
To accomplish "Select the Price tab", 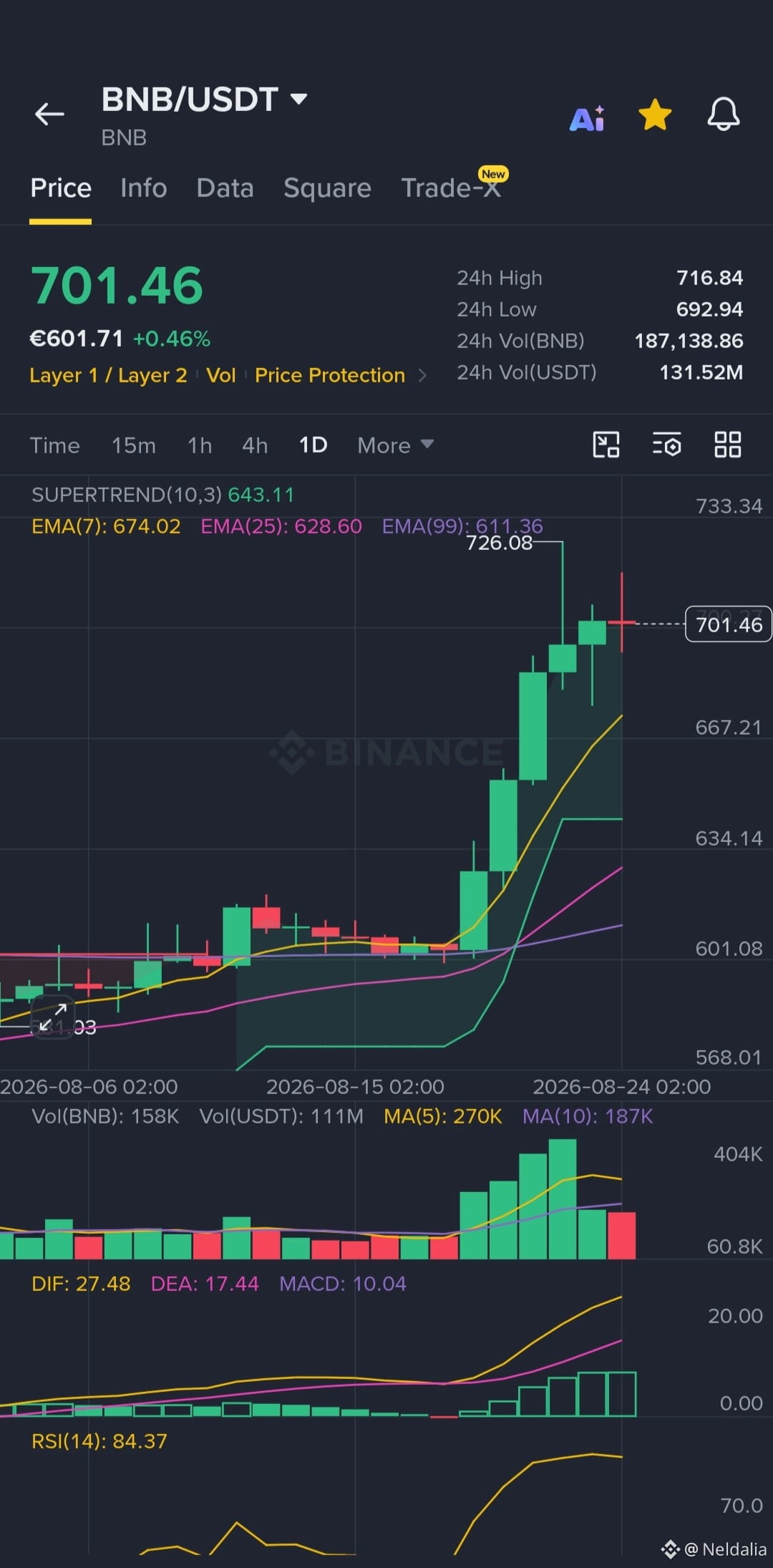I will [61, 188].
